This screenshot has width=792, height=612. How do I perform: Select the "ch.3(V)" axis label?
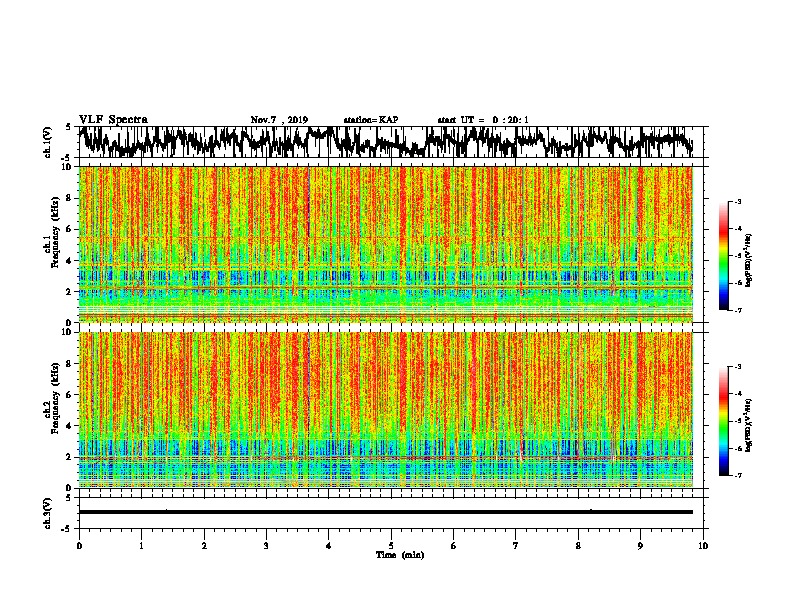(x=48, y=513)
